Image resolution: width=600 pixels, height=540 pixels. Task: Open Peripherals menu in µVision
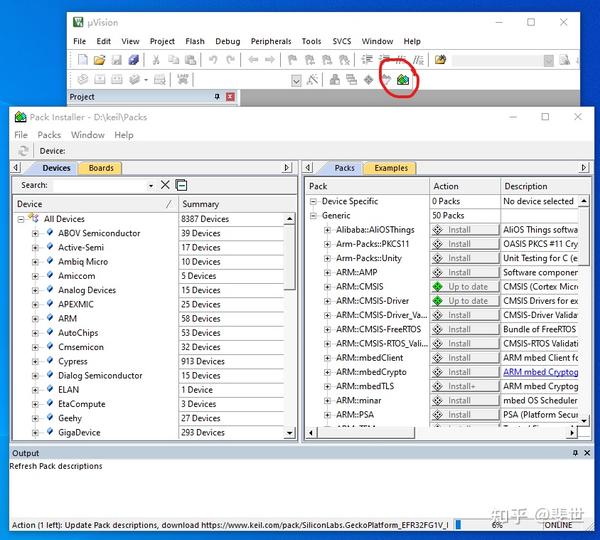[271, 41]
